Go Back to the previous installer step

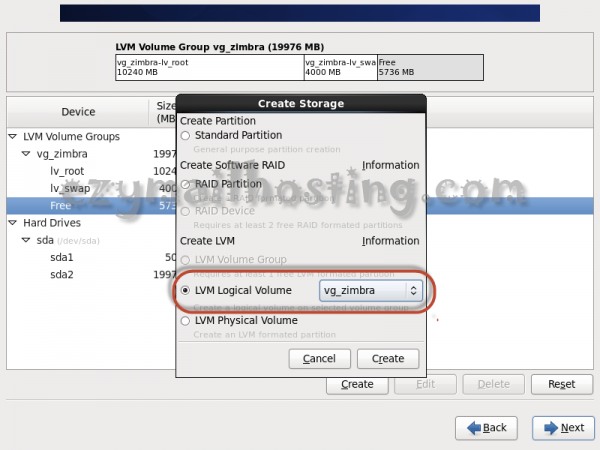(x=486, y=428)
